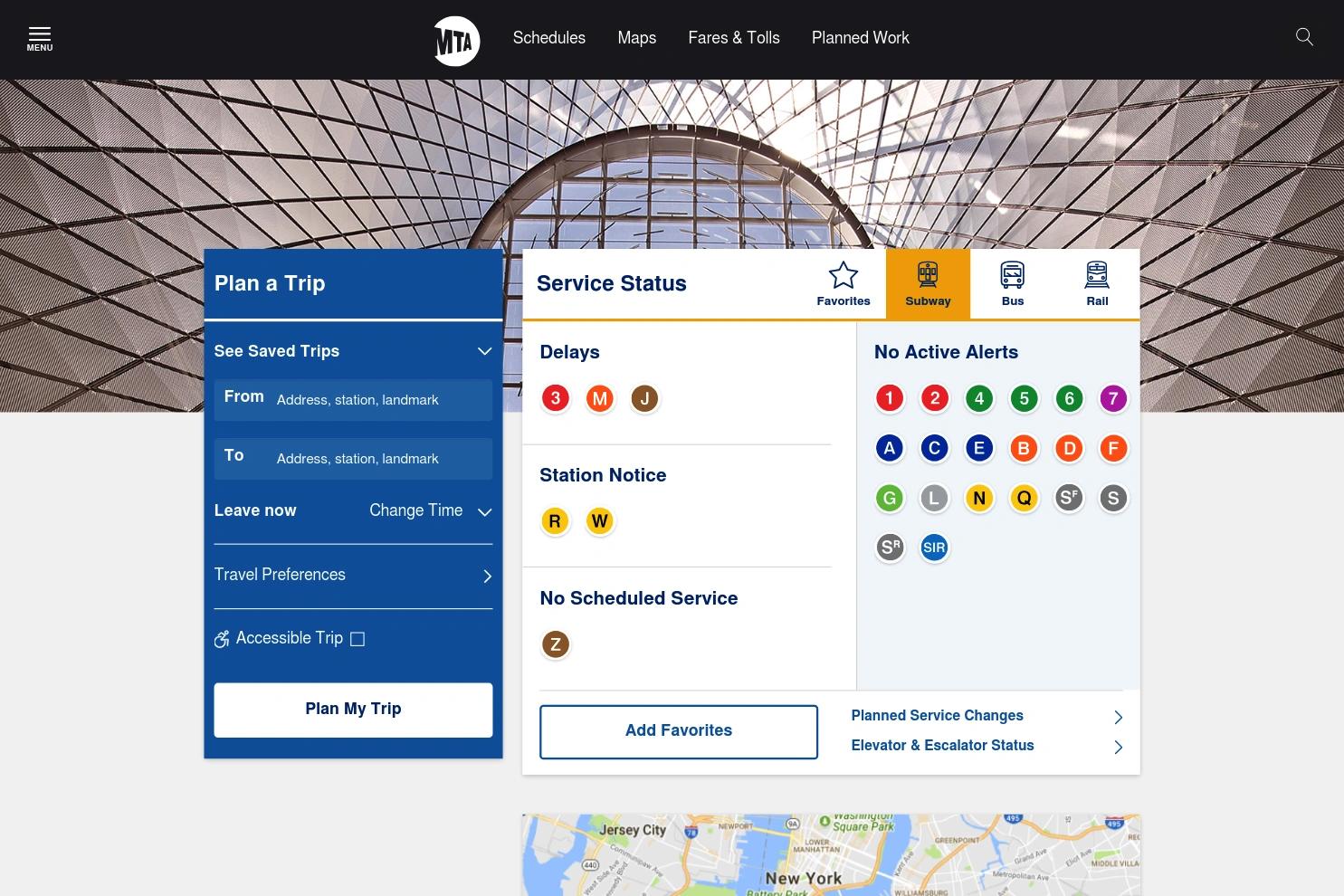Expand Travel Preferences
1344x896 pixels.
click(353, 576)
